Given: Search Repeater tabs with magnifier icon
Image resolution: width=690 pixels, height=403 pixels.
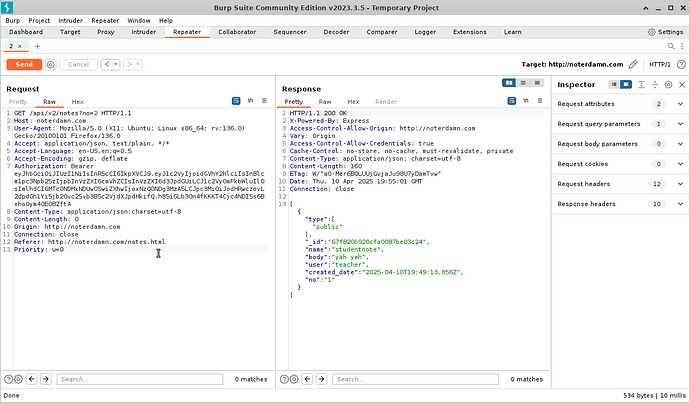Looking at the screenshot, I should pos(671,46).
